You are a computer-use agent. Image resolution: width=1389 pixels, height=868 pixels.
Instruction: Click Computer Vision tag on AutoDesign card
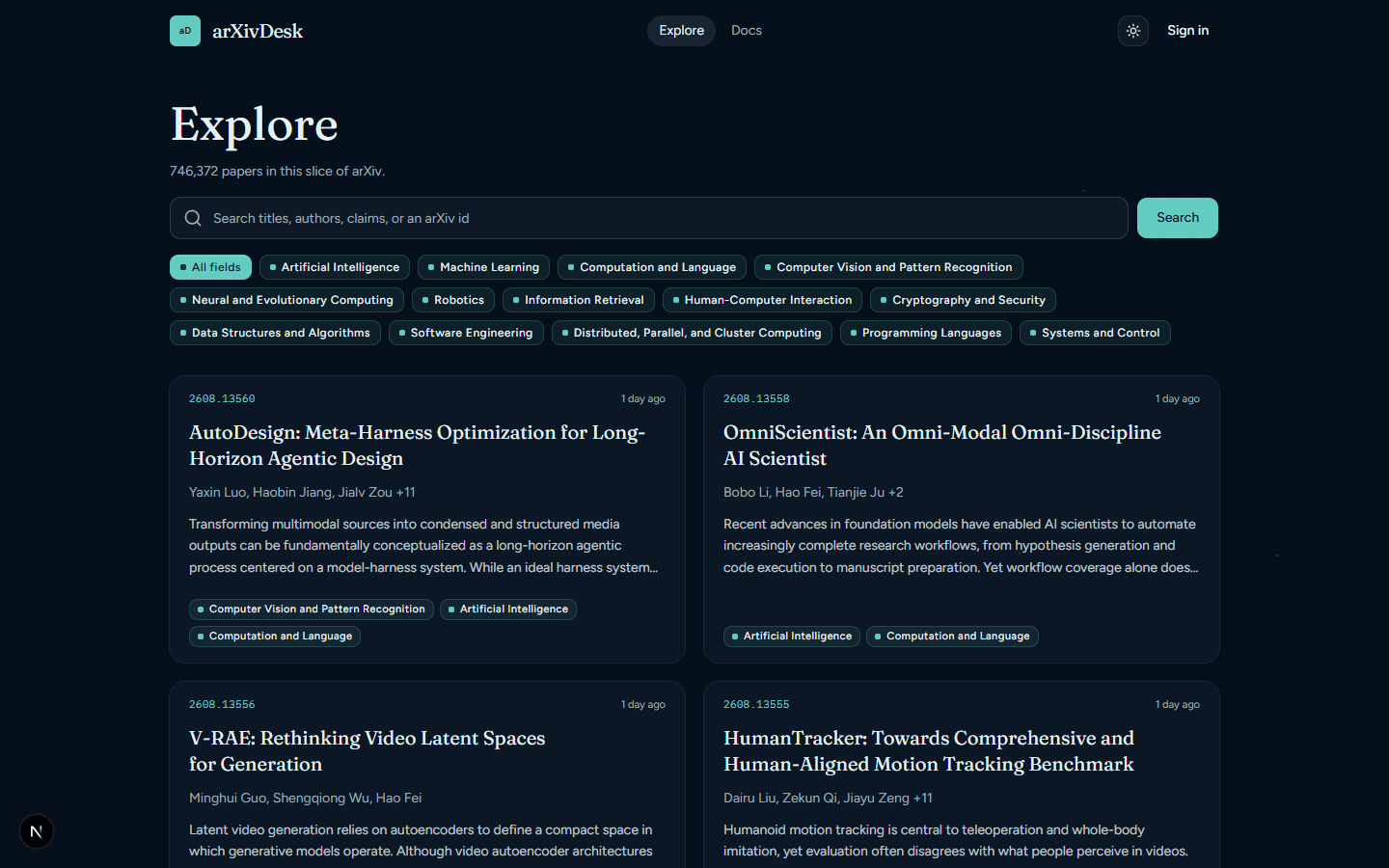click(x=312, y=610)
